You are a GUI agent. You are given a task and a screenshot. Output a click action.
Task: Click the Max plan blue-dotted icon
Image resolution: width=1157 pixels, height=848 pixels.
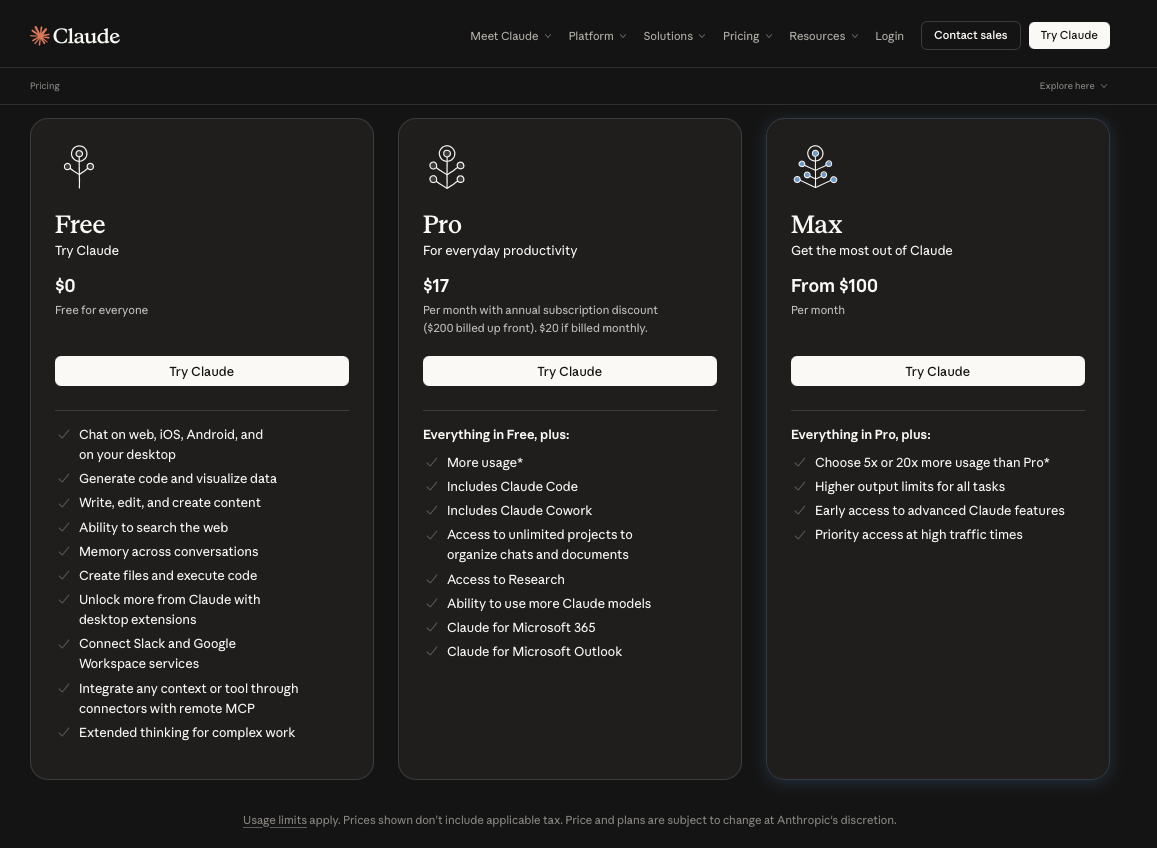click(815, 166)
